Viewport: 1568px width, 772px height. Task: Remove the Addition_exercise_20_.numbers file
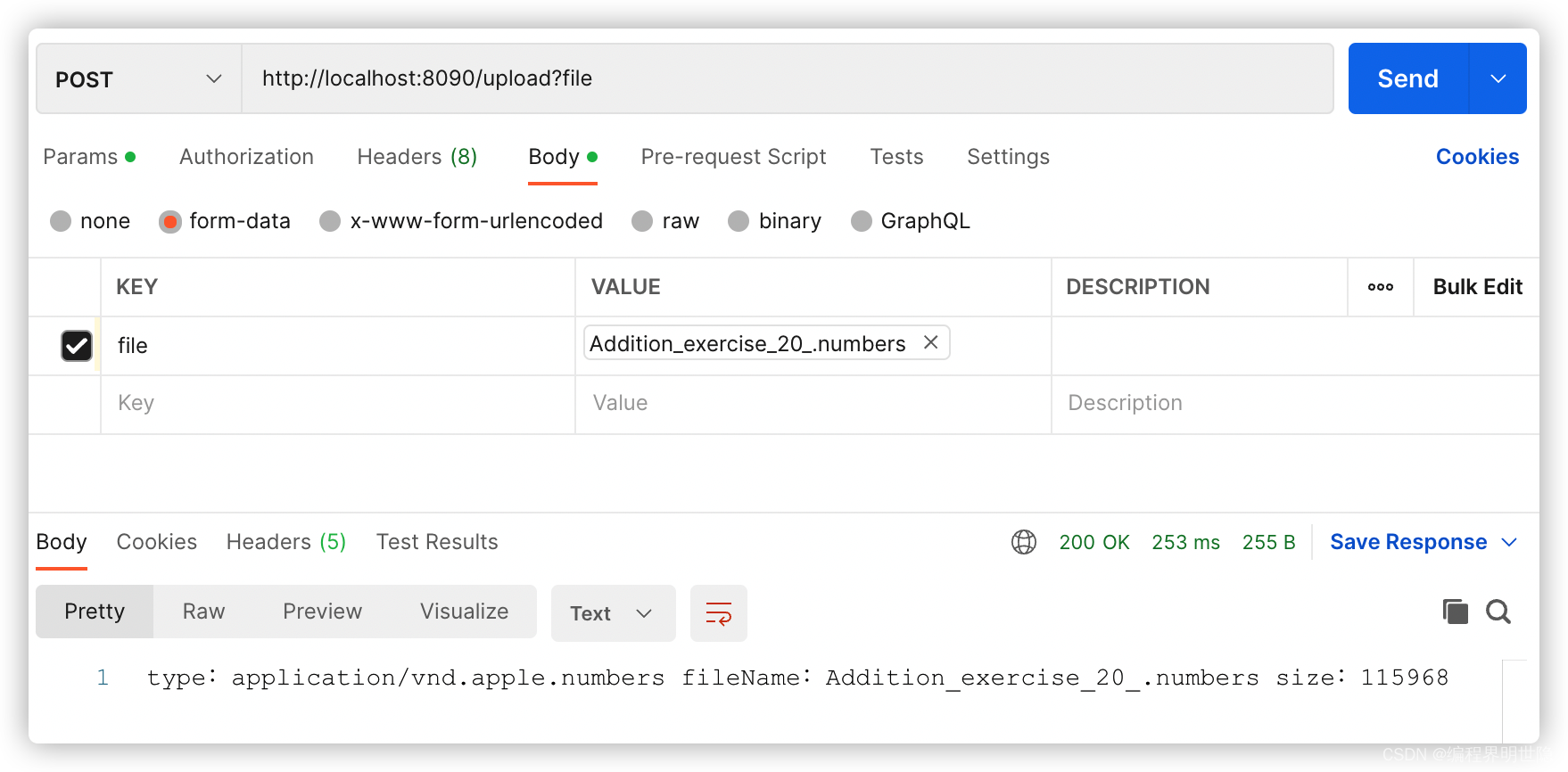click(x=930, y=342)
